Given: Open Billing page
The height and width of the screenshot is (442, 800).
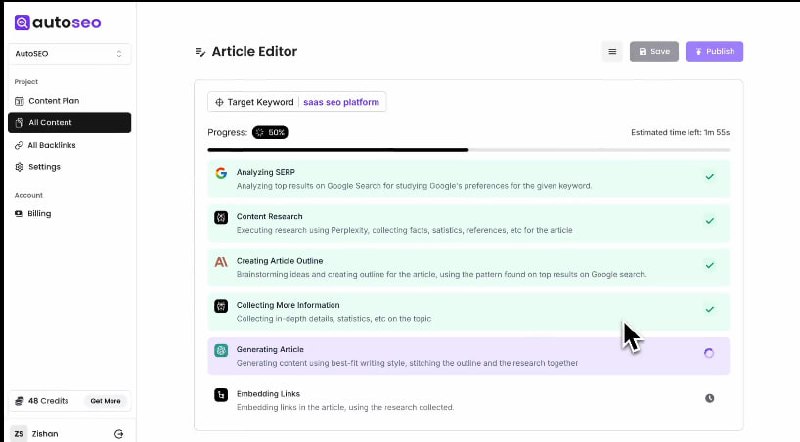Looking at the screenshot, I should point(69,213).
